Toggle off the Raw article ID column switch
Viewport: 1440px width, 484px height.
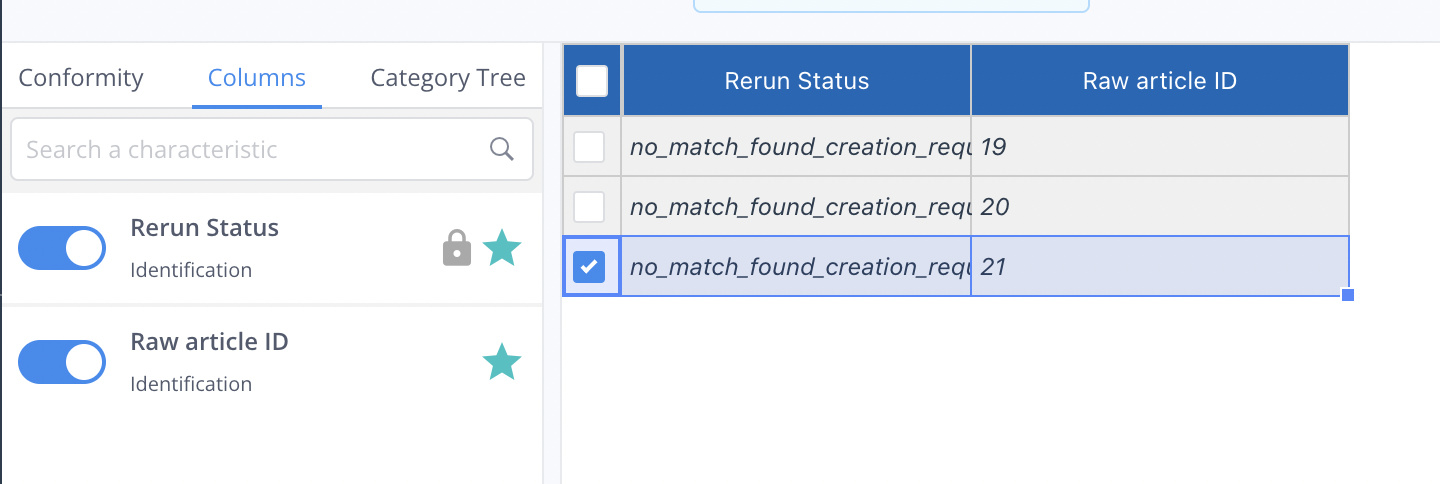62,362
